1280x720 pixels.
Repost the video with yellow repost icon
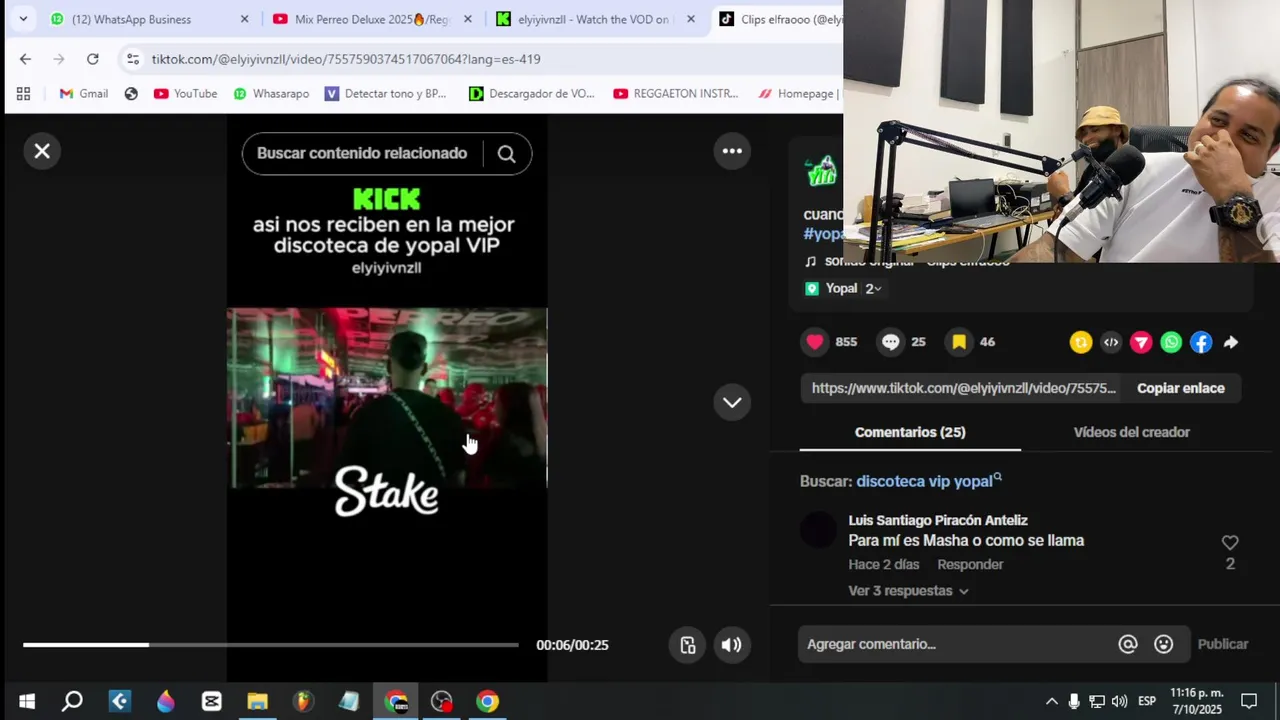[x=1081, y=342]
